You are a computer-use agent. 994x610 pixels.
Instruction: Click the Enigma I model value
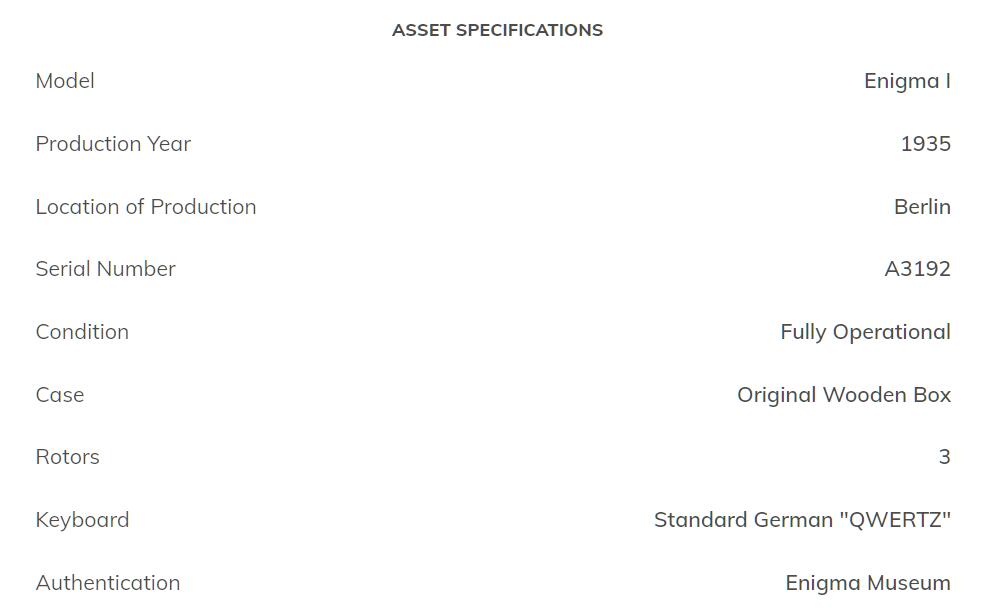[907, 81]
